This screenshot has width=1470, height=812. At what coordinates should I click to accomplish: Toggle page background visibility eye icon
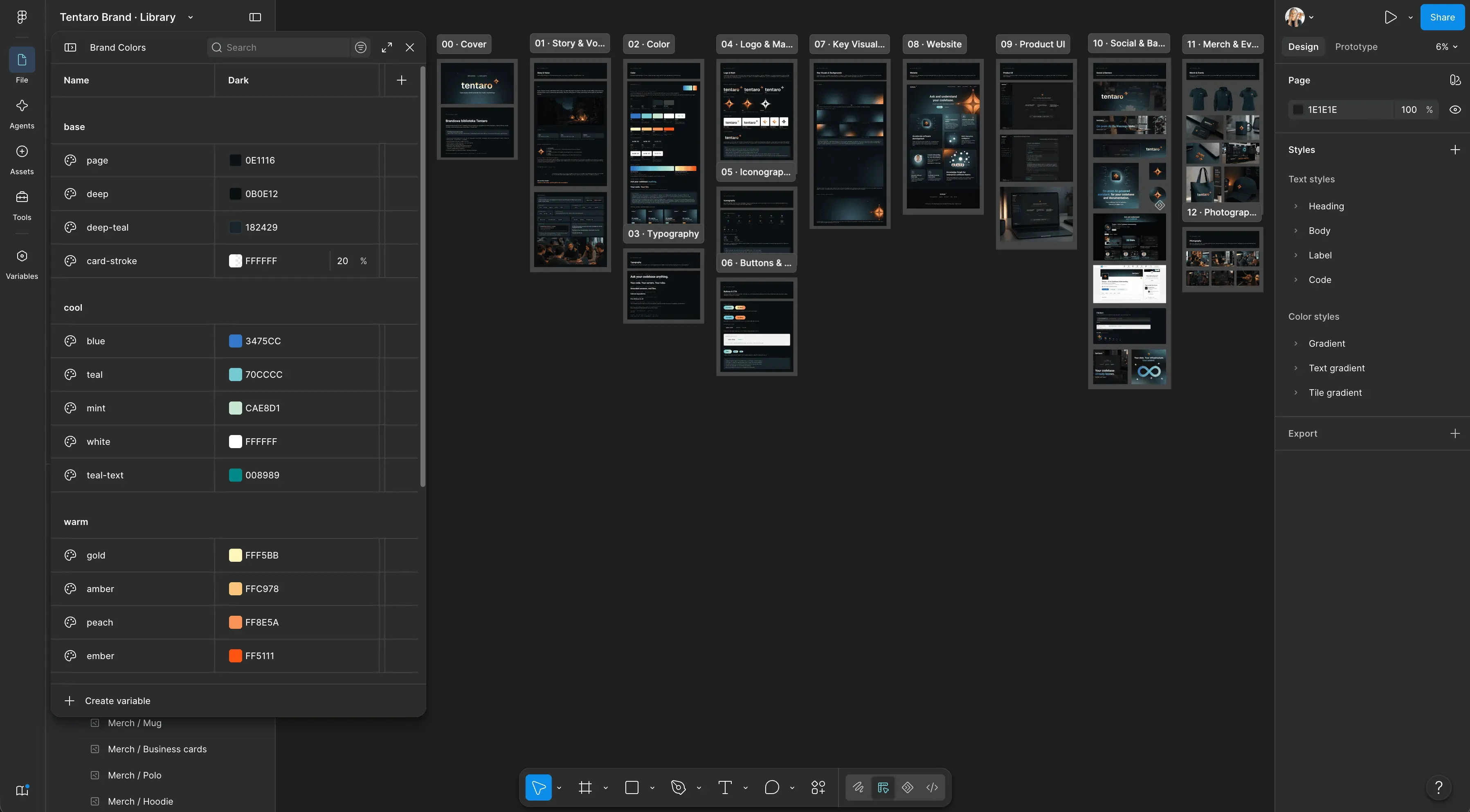coord(1455,110)
